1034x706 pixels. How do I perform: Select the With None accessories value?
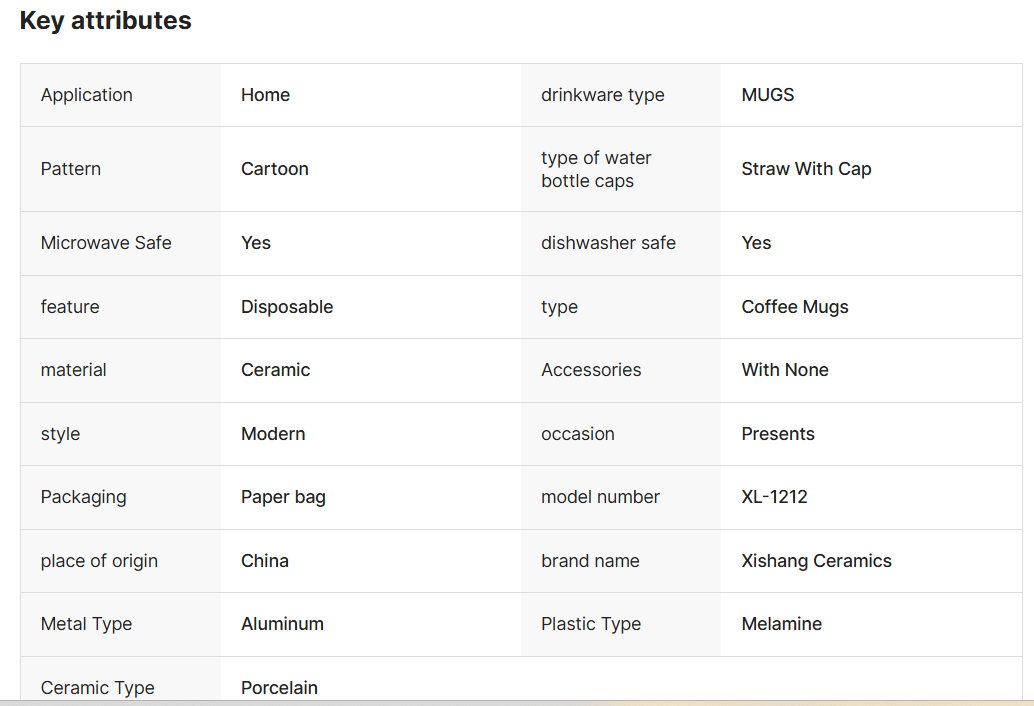point(785,370)
